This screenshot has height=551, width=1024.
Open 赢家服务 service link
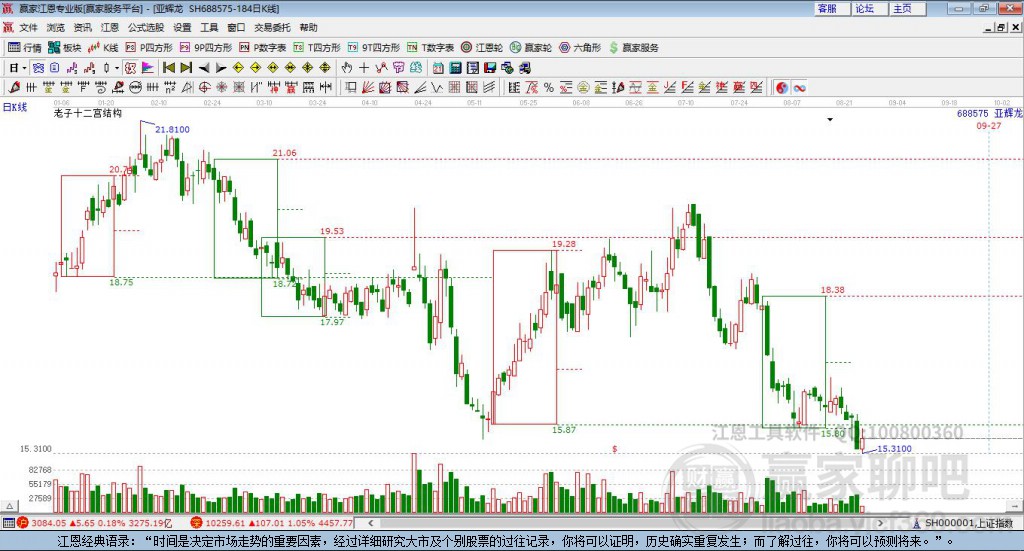coord(633,48)
